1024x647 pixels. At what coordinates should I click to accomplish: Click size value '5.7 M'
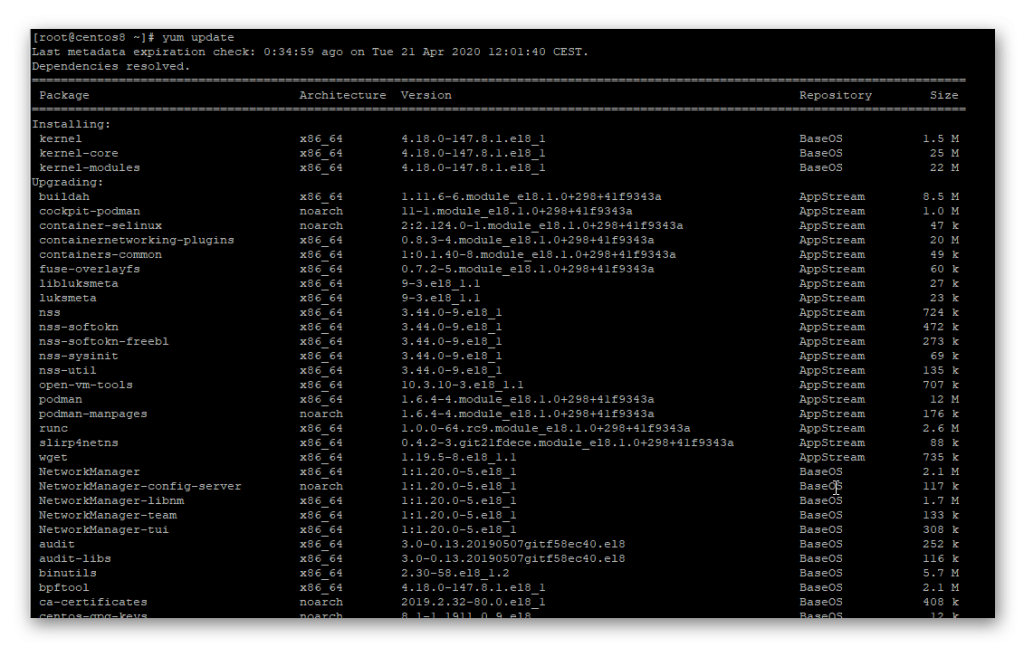pos(940,573)
